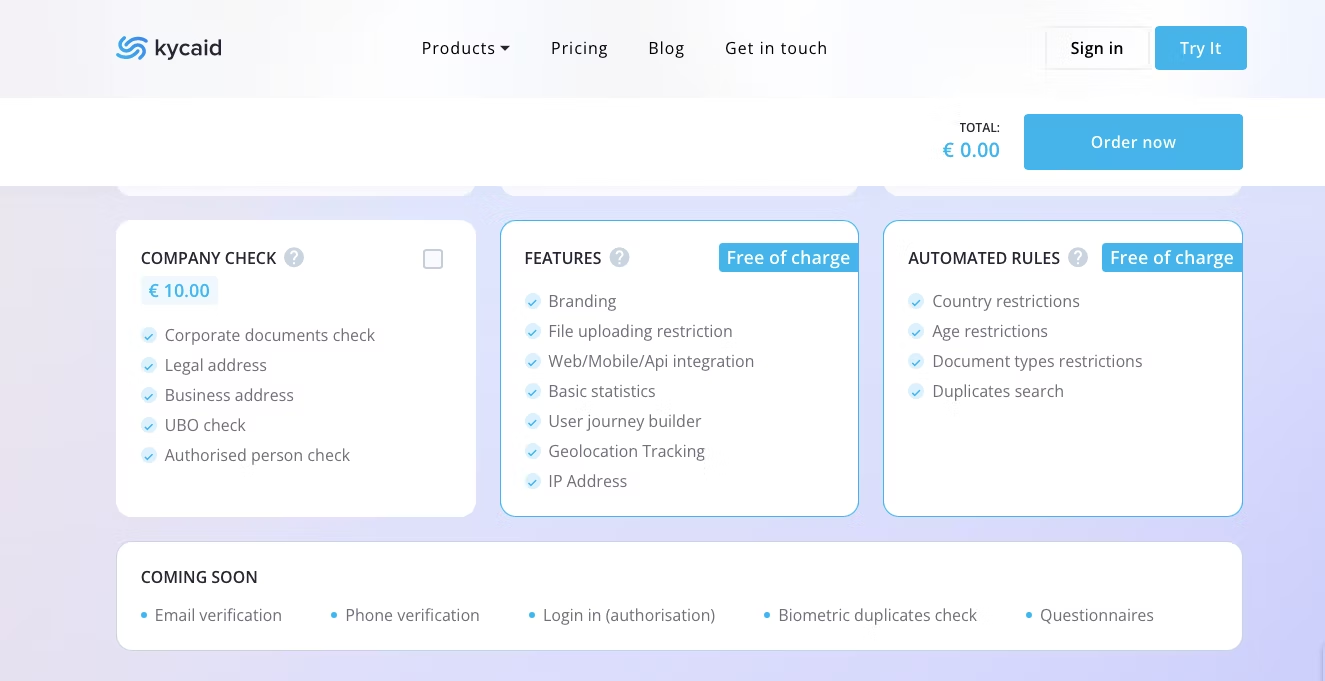Click the Features help question mark icon
The image size is (1325, 681).
(620, 258)
